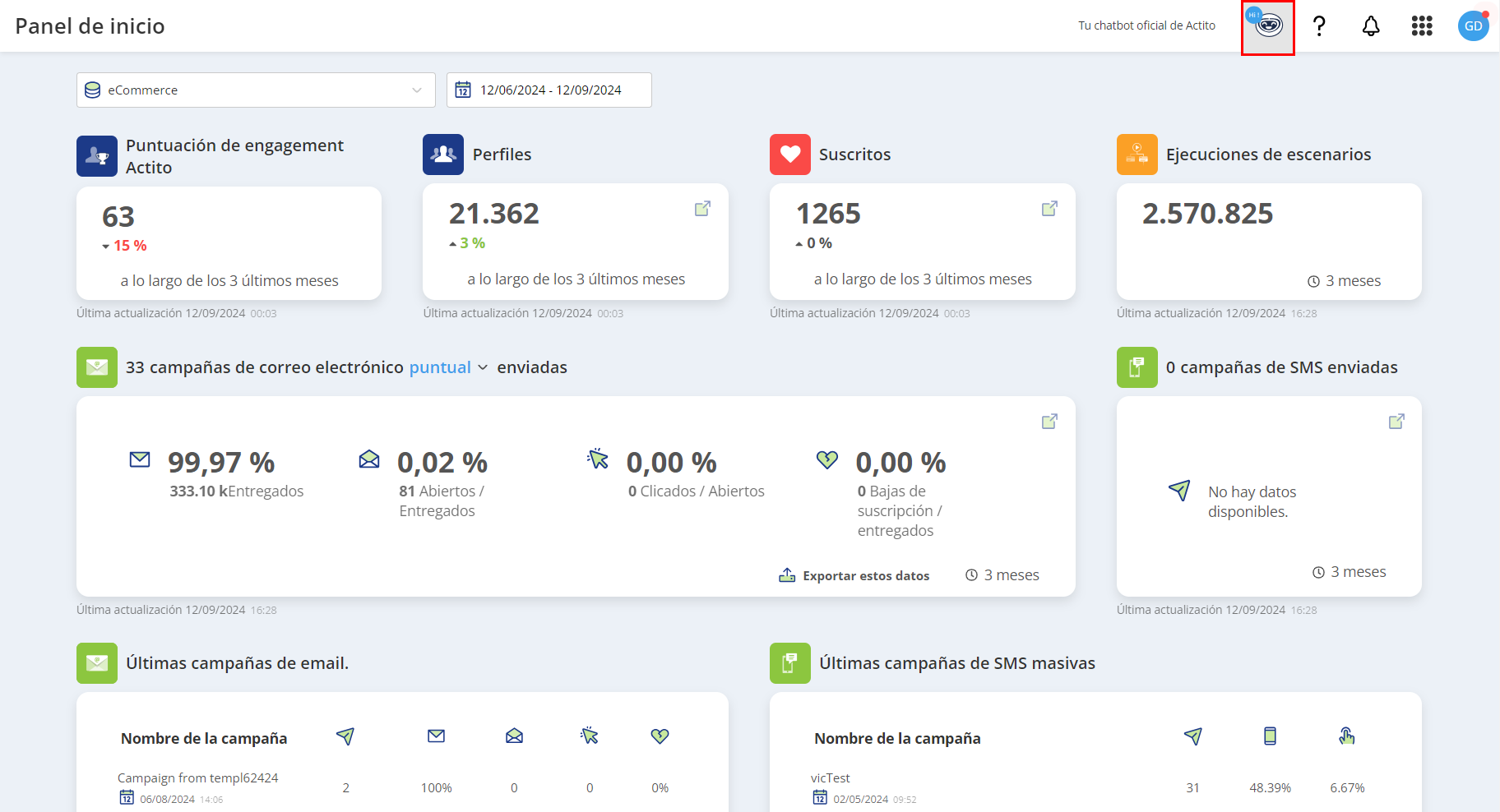Open SMS campaigns card external link icon

(x=1396, y=422)
